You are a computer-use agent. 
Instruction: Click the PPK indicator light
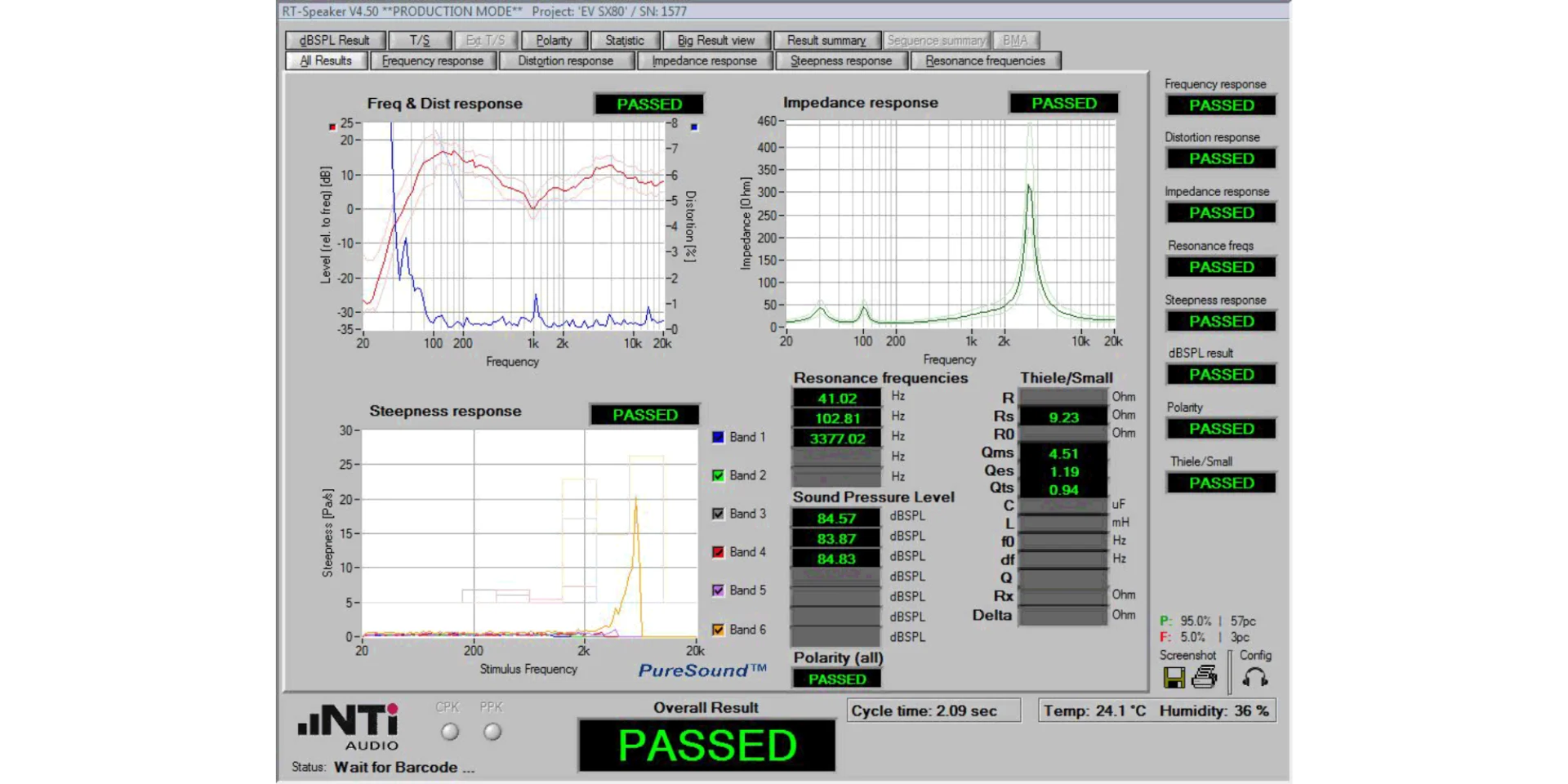(x=492, y=732)
